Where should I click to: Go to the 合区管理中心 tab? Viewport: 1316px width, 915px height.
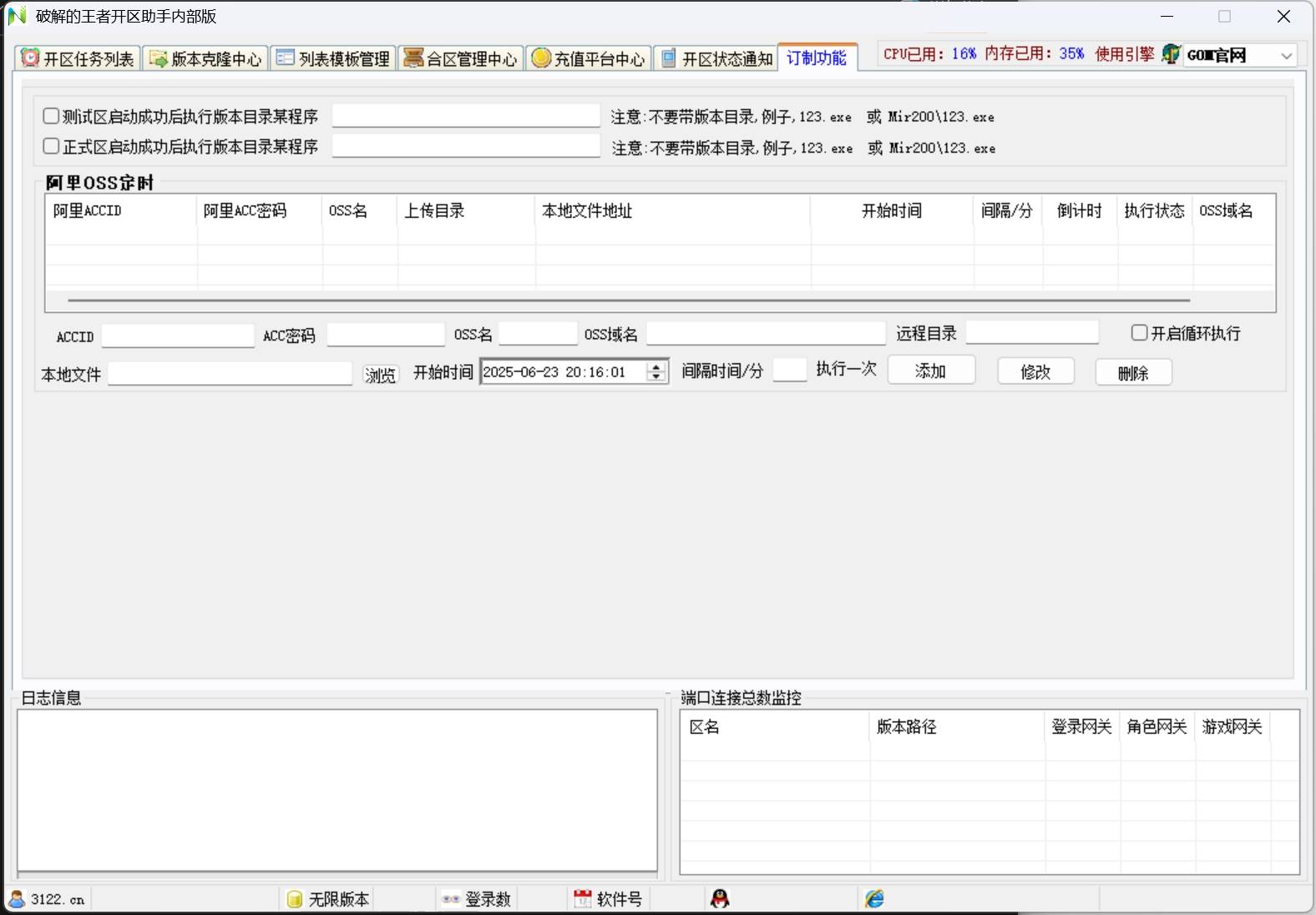461,58
